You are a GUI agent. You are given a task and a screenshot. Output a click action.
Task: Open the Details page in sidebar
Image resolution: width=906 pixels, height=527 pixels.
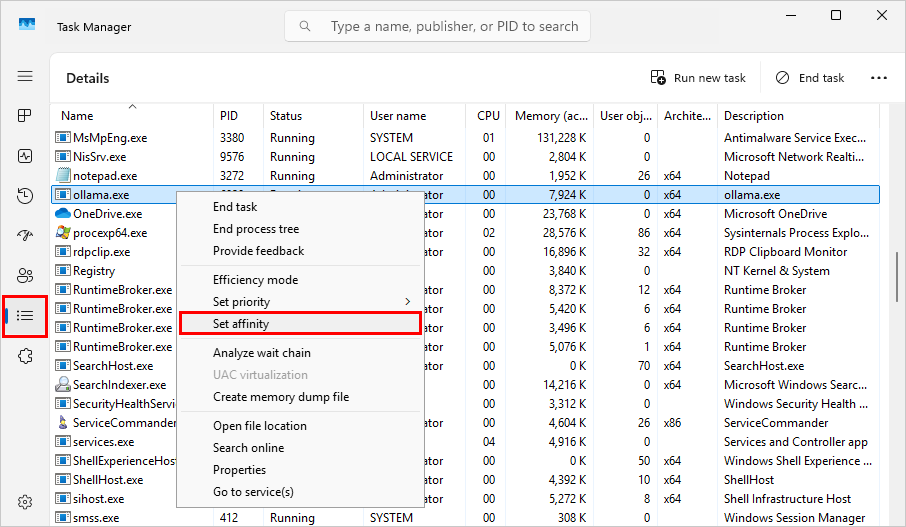click(25, 316)
